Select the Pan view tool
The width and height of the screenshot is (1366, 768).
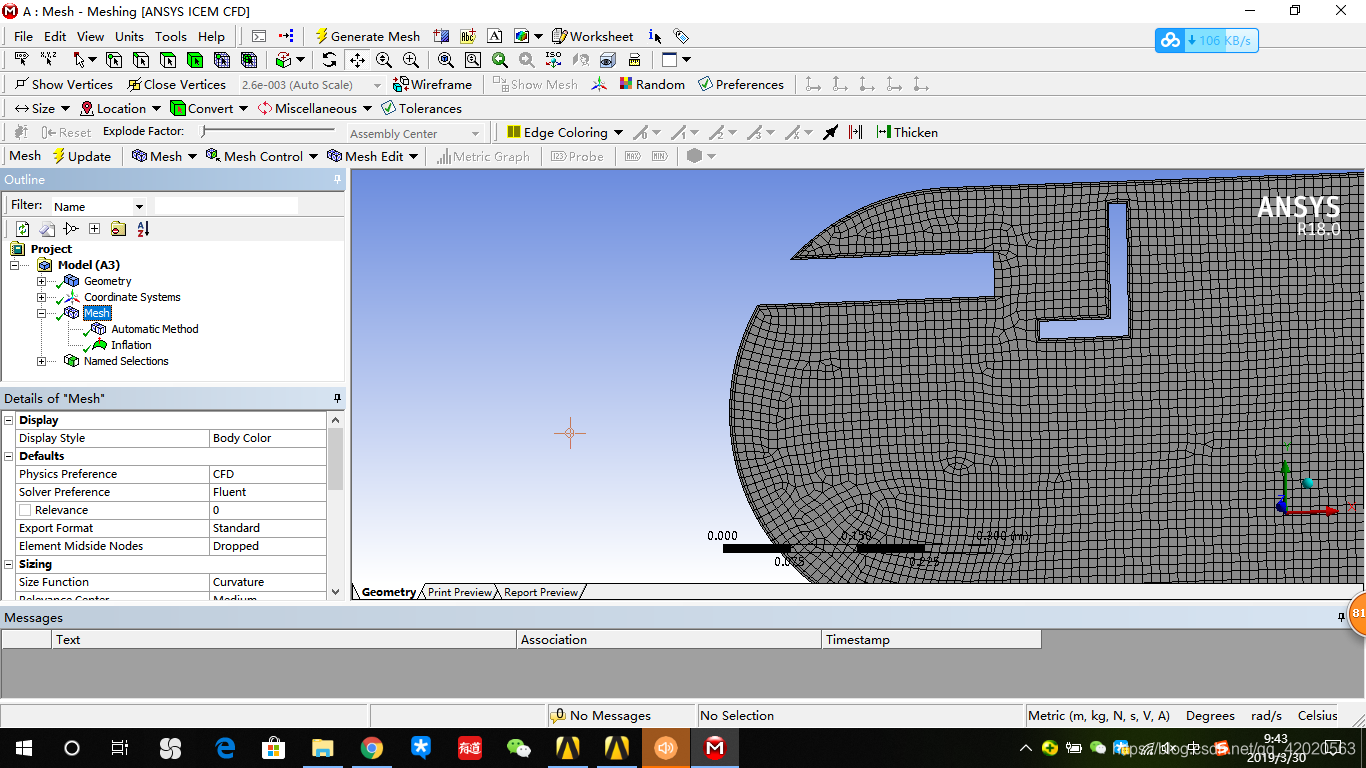pyautogui.click(x=357, y=60)
